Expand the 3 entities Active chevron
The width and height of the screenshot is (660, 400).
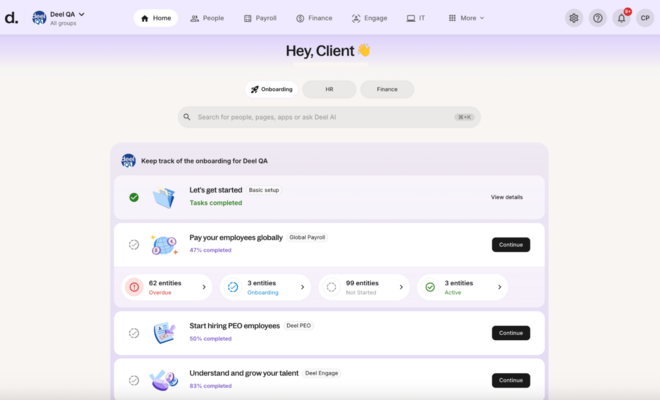pyautogui.click(x=500, y=287)
